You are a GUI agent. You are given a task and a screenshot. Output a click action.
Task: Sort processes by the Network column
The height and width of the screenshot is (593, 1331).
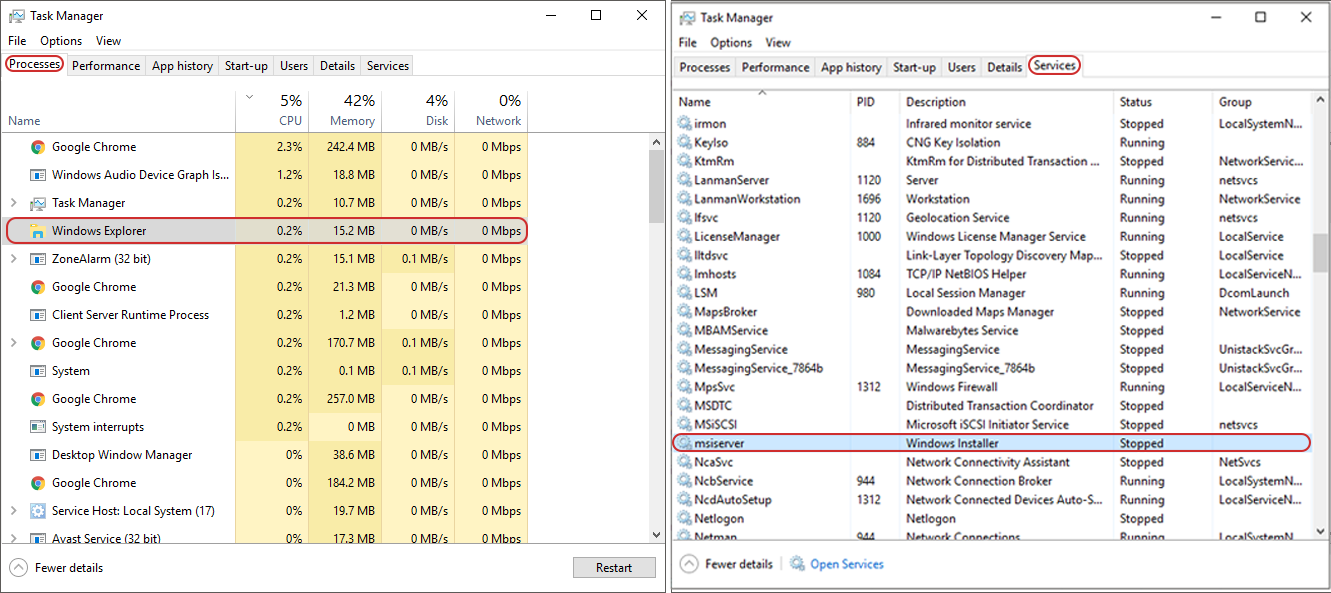pyautogui.click(x=491, y=110)
